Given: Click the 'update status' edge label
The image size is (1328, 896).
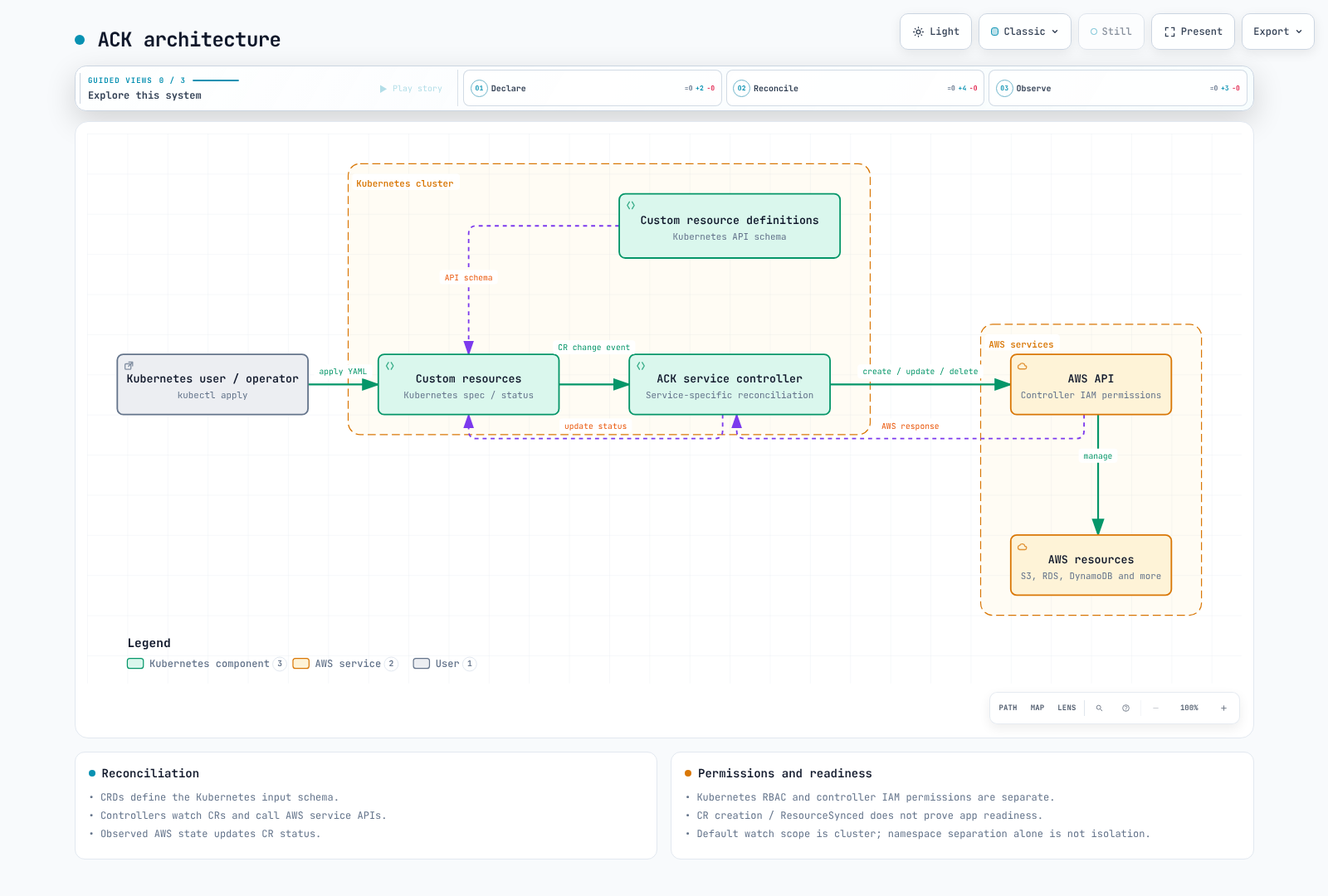Looking at the screenshot, I should 596,426.
